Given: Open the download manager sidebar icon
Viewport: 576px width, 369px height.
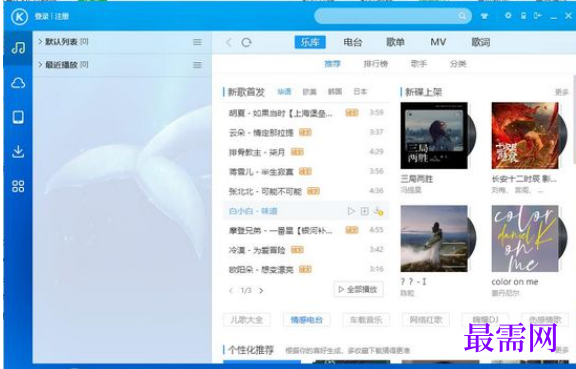Looking at the screenshot, I should (18, 151).
